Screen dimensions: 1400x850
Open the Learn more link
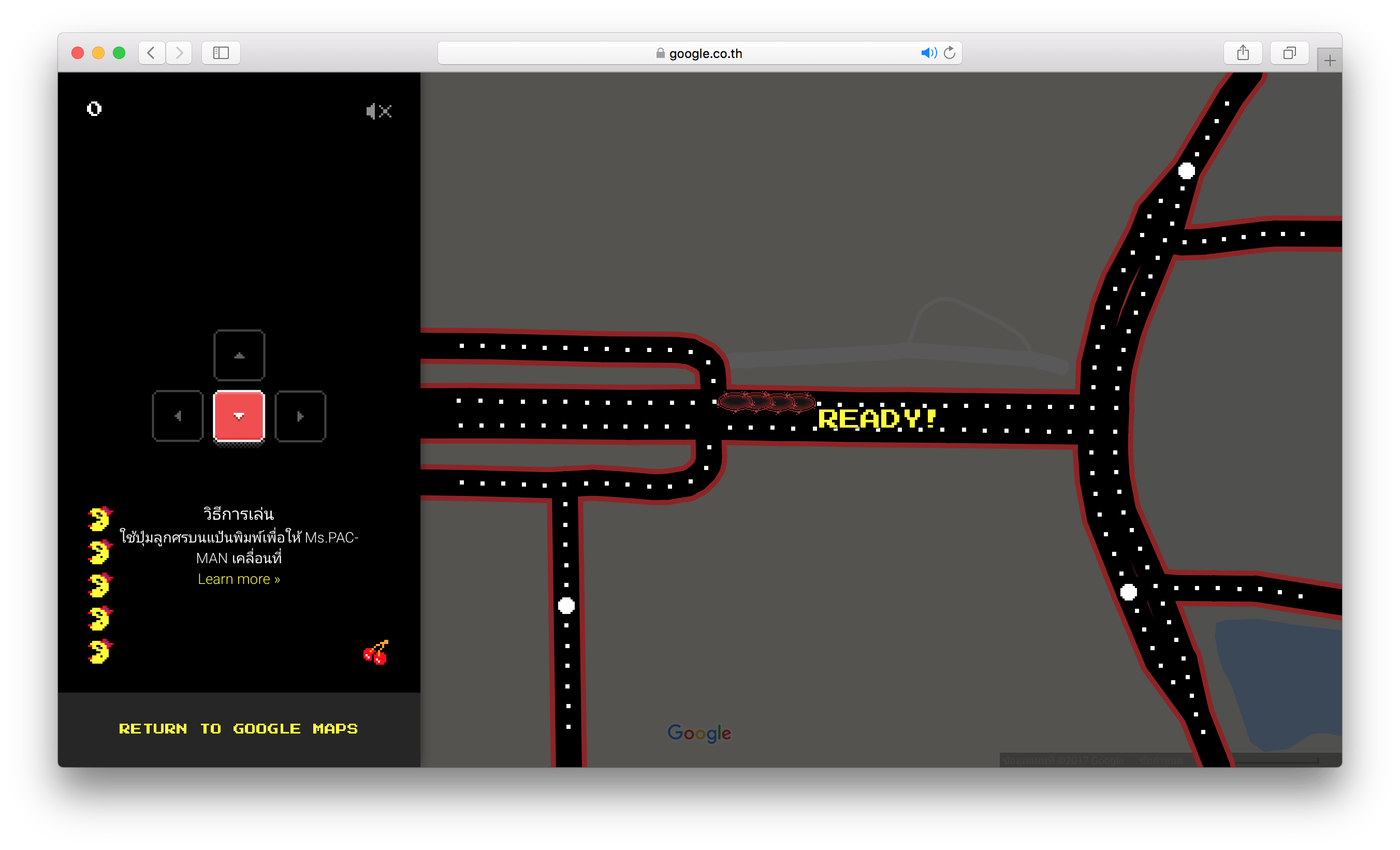pos(239,579)
